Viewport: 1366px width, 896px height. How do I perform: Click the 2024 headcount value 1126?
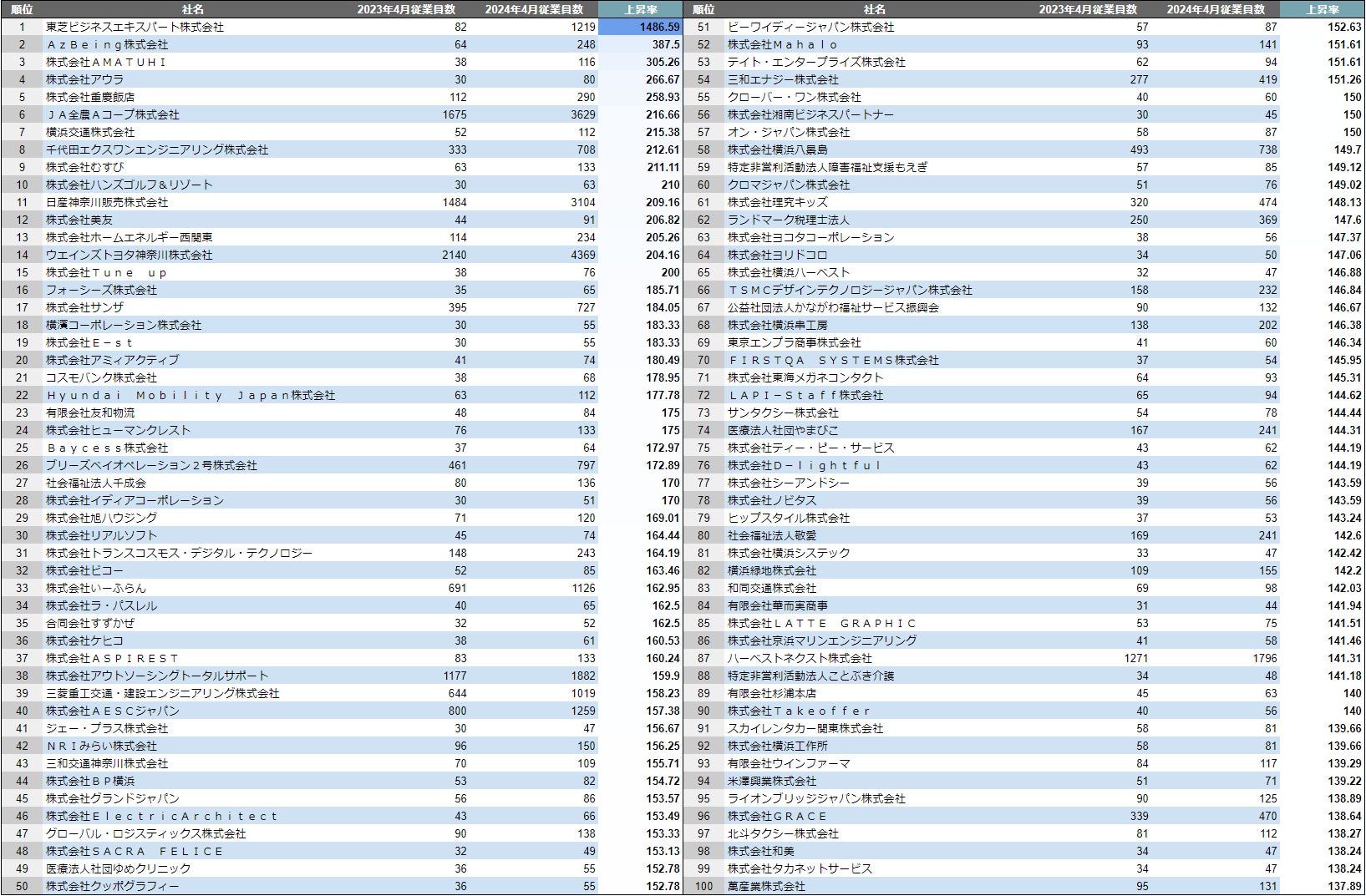[583, 588]
